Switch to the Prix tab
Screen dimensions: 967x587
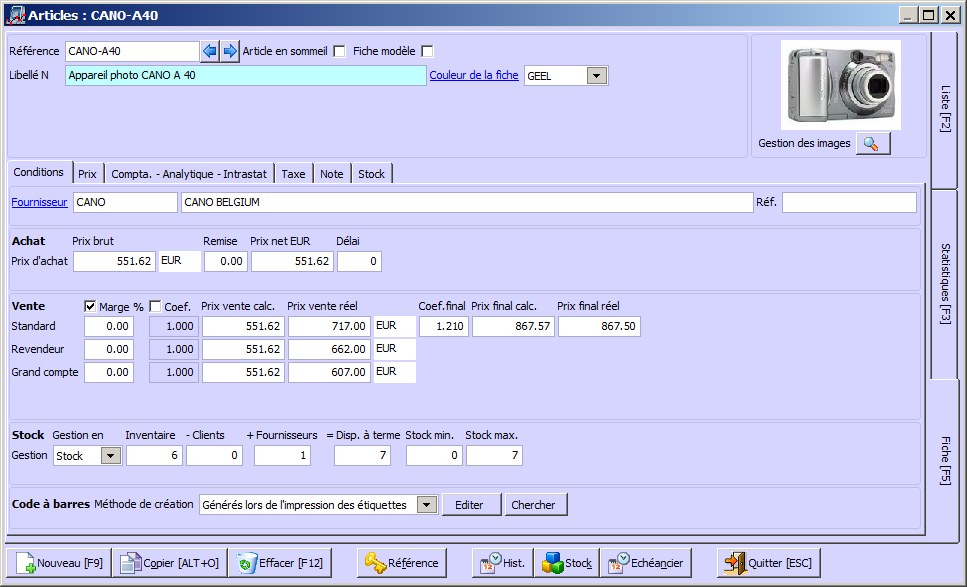[87, 174]
